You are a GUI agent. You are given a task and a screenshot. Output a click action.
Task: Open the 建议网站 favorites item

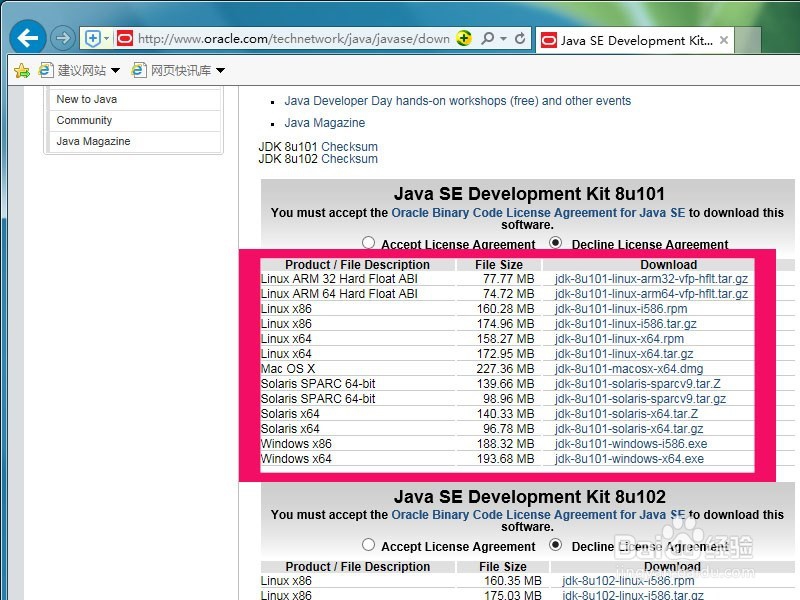click(74, 70)
